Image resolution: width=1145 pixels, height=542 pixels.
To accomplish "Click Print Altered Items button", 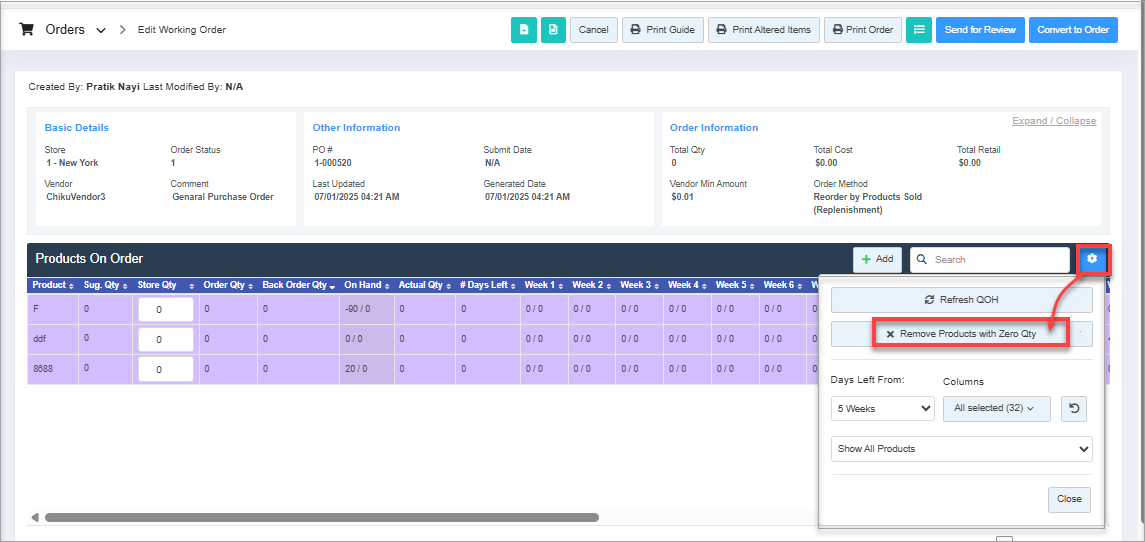I will pyautogui.click(x=764, y=30).
